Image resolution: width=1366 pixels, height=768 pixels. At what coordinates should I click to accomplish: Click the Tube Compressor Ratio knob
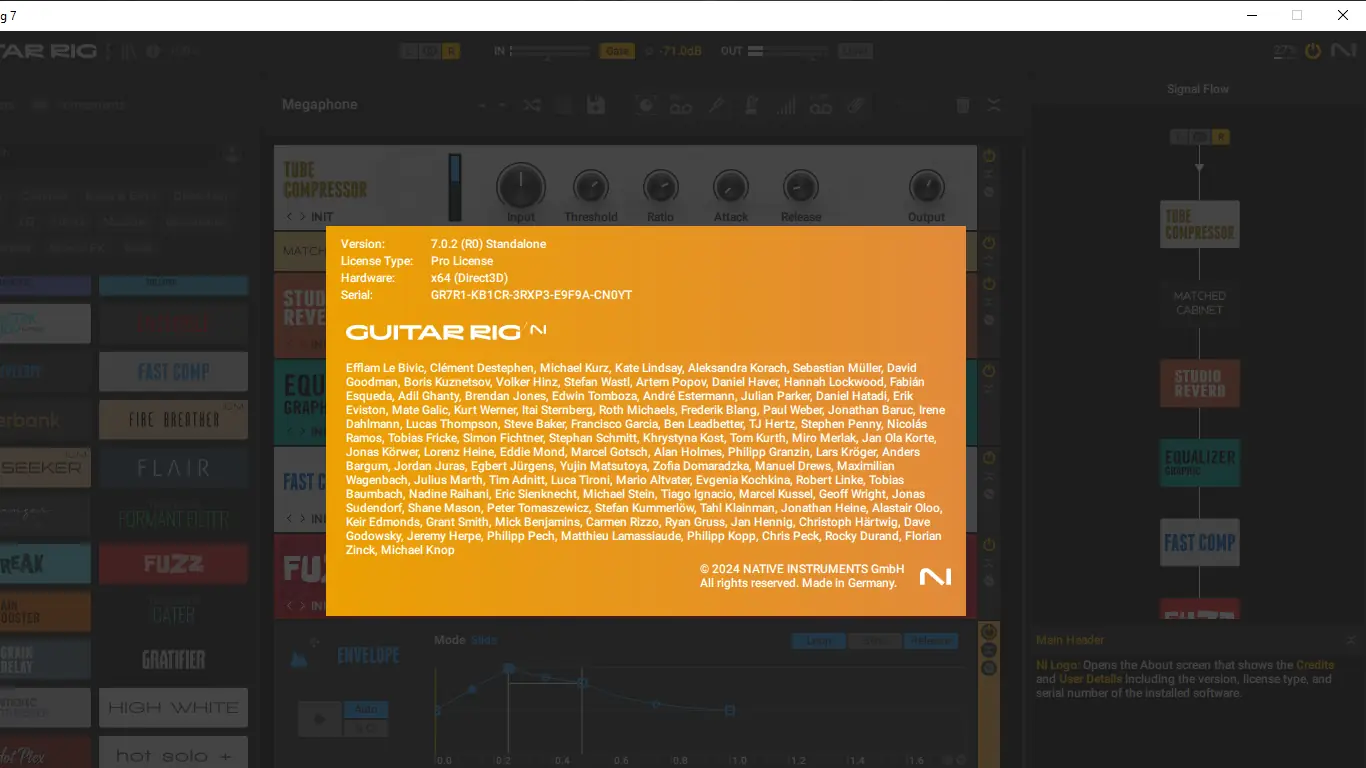661,187
